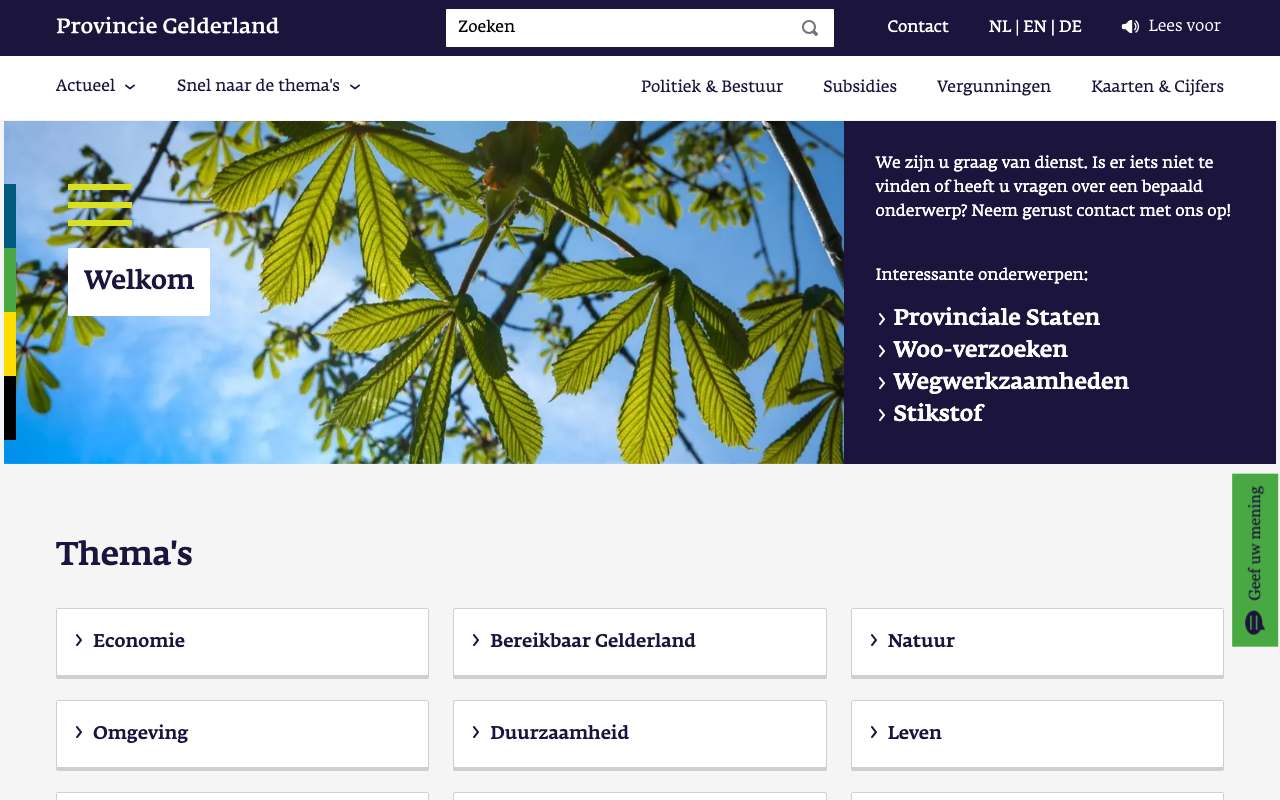Open the Woo-verzoeken link
This screenshot has height=800, width=1280.
[x=980, y=349]
